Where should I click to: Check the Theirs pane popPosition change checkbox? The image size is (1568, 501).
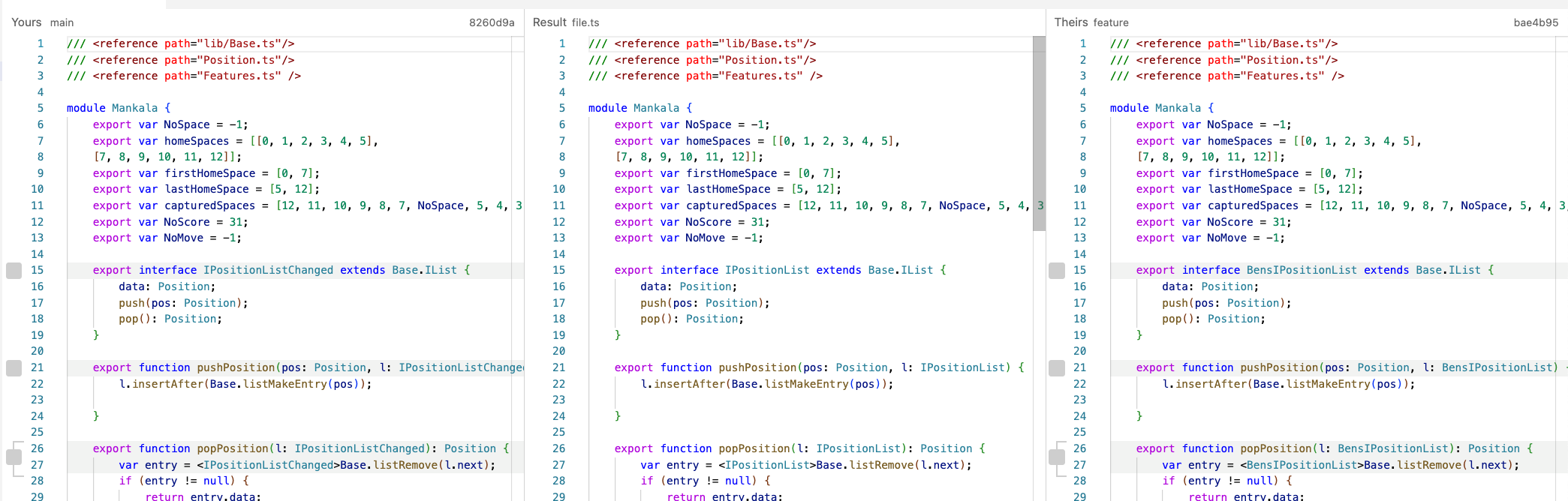pos(1057,457)
